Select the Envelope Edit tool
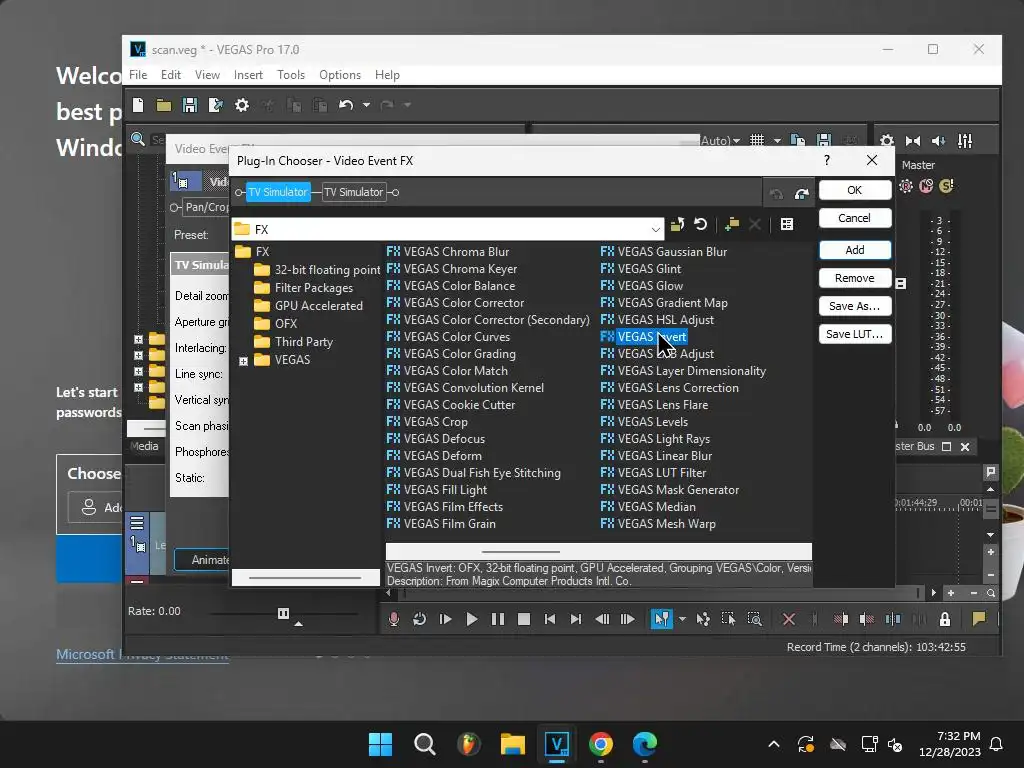The image size is (1024, 768). coord(703,619)
